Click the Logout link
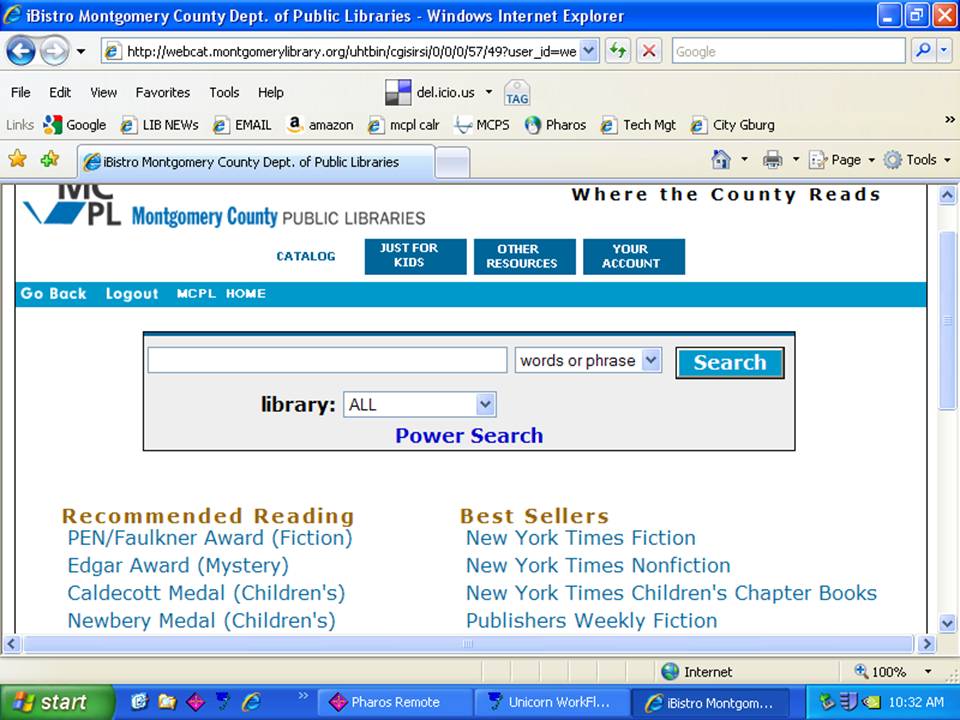The height and width of the screenshot is (720, 960). 132,294
